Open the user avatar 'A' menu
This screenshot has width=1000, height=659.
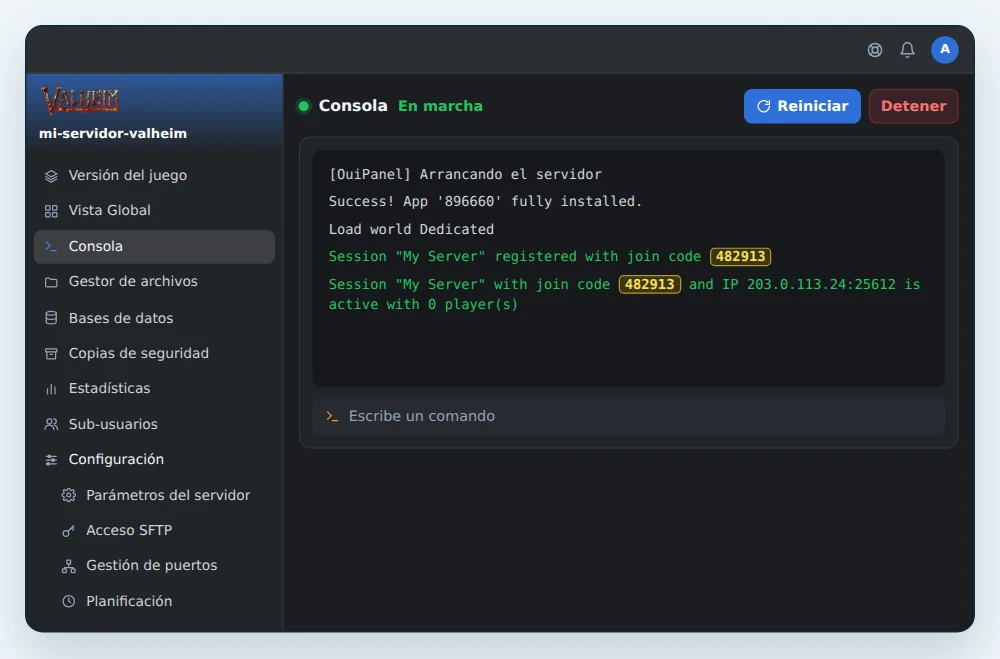[945, 50]
